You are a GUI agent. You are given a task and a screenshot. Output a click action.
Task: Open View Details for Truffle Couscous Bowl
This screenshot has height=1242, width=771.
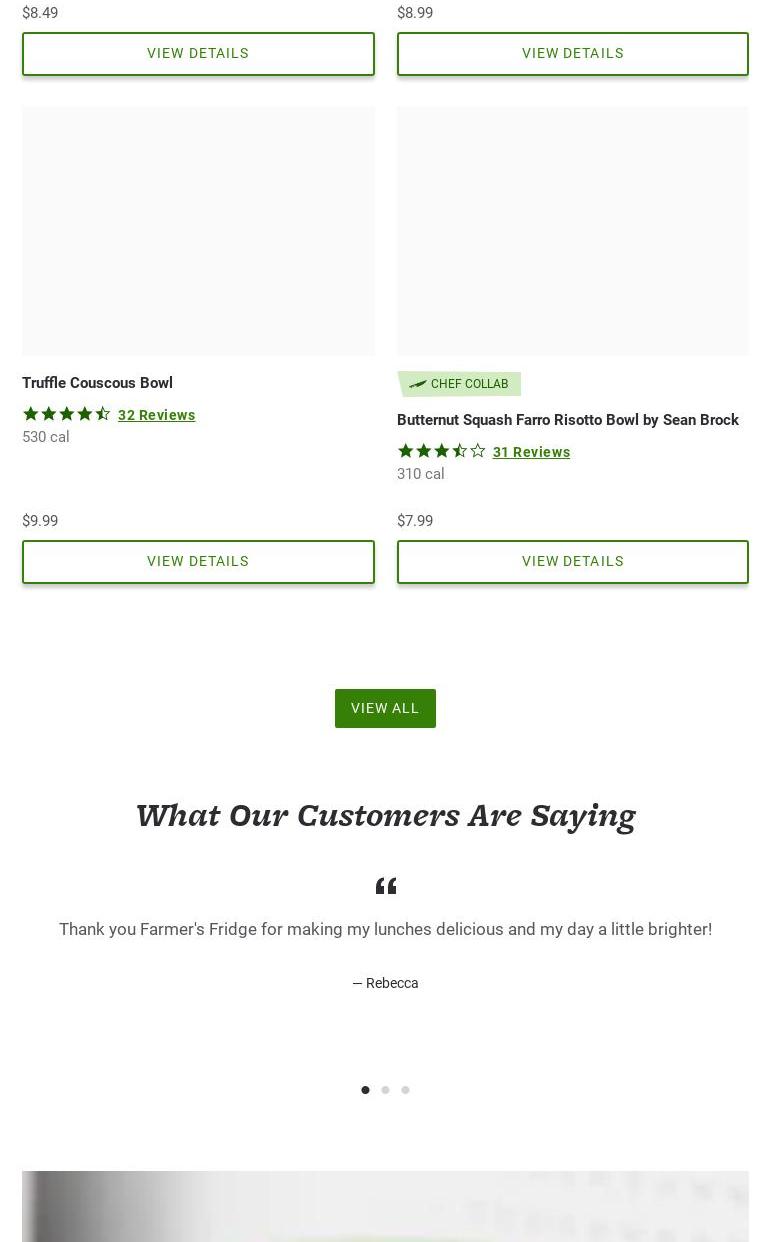198,562
